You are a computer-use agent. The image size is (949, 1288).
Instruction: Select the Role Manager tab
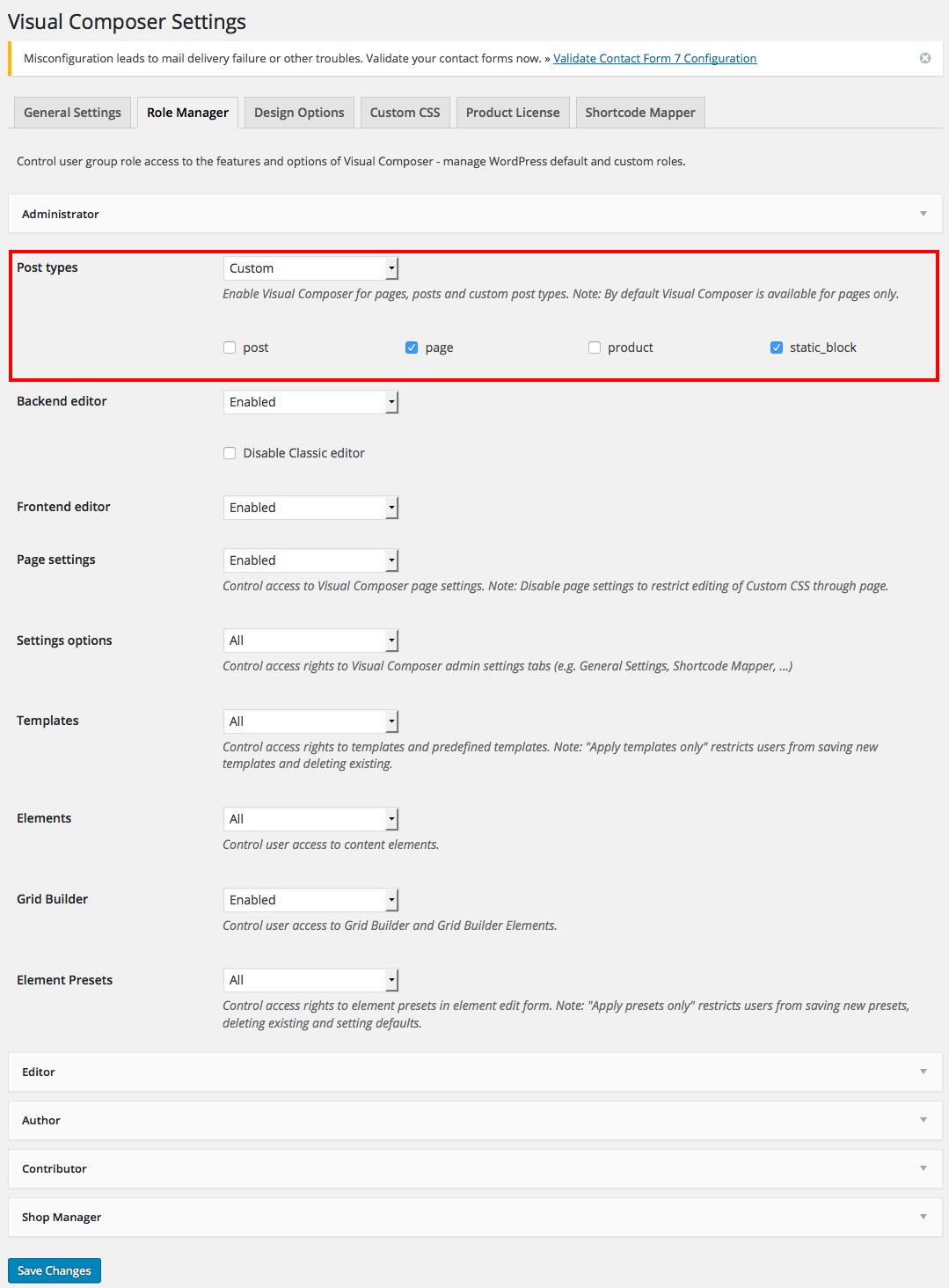pyautogui.click(x=187, y=113)
